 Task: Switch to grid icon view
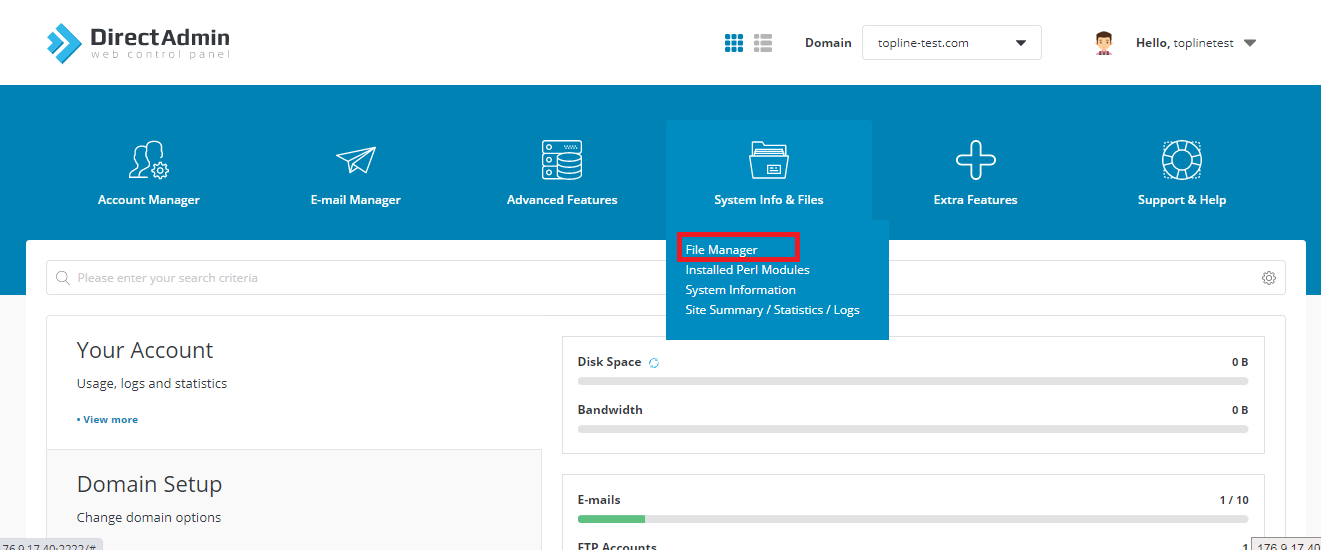(734, 43)
